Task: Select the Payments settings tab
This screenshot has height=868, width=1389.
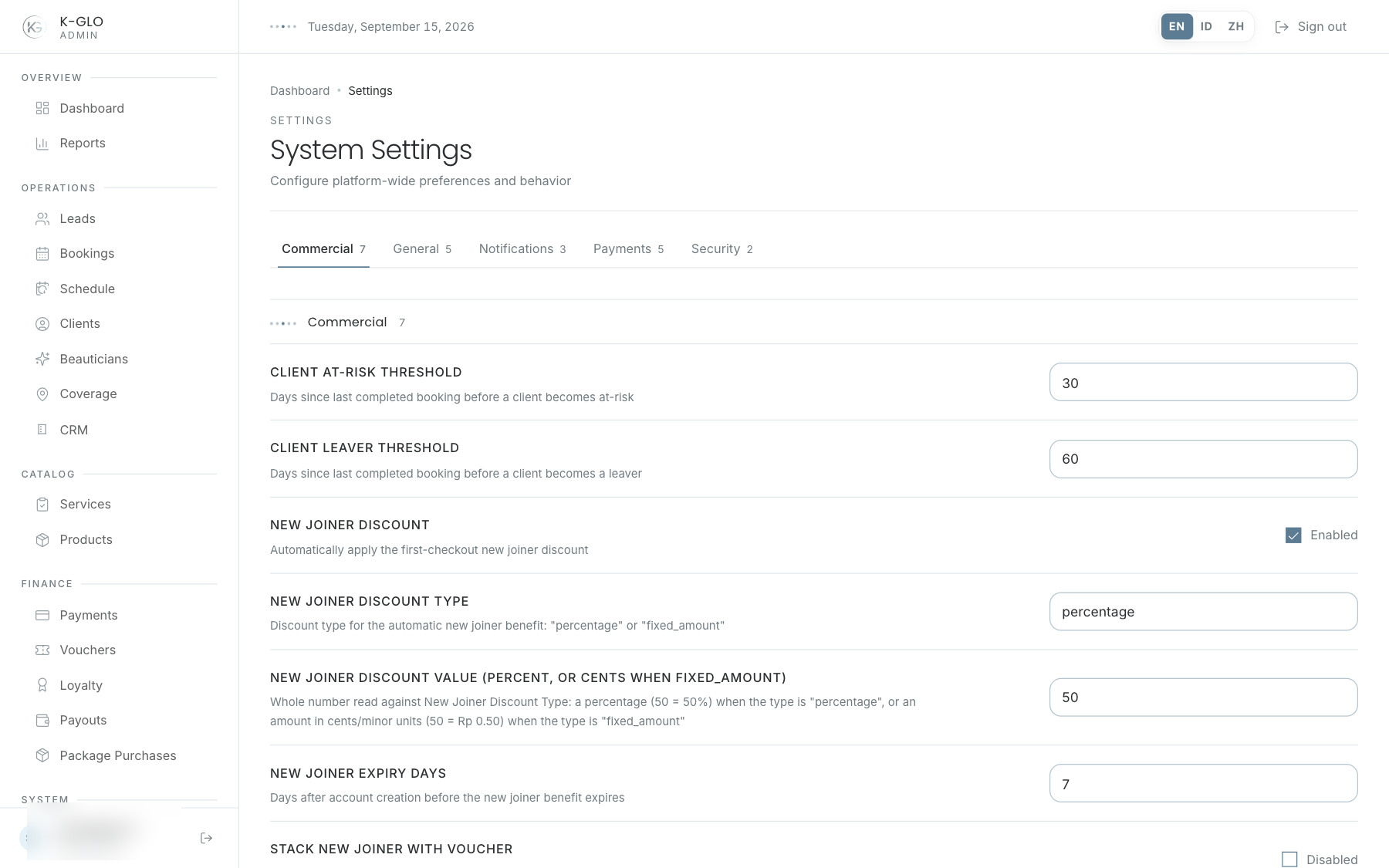Action: [628, 249]
